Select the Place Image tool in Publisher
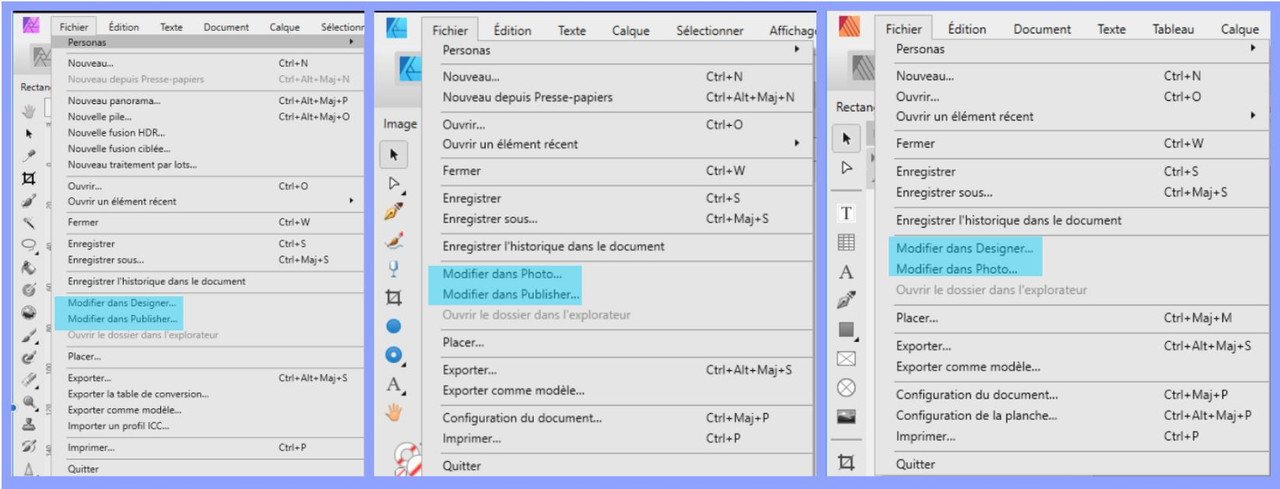 pos(846,416)
